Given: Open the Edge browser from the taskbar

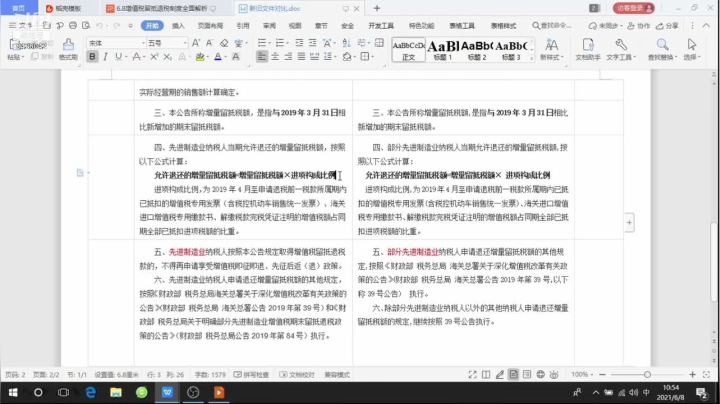Looking at the screenshot, I should 91,392.
